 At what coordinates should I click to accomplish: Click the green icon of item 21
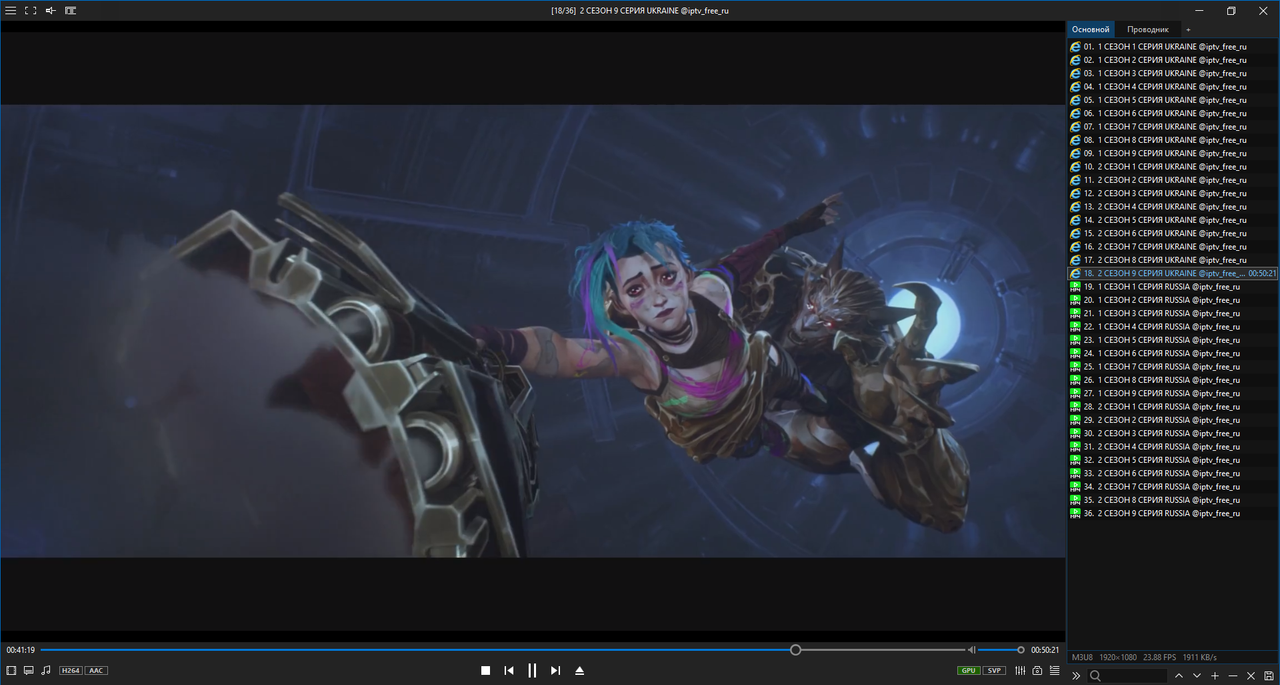tap(1075, 313)
